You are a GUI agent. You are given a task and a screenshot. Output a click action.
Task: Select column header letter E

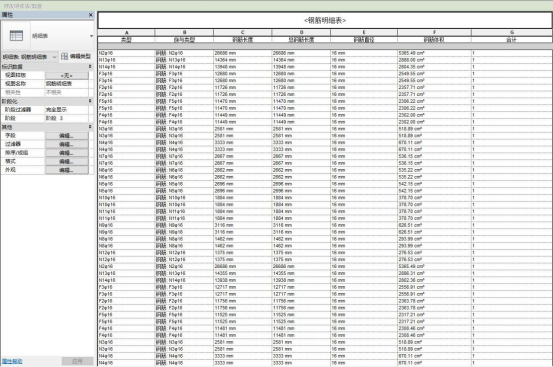pyautogui.click(x=364, y=32)
